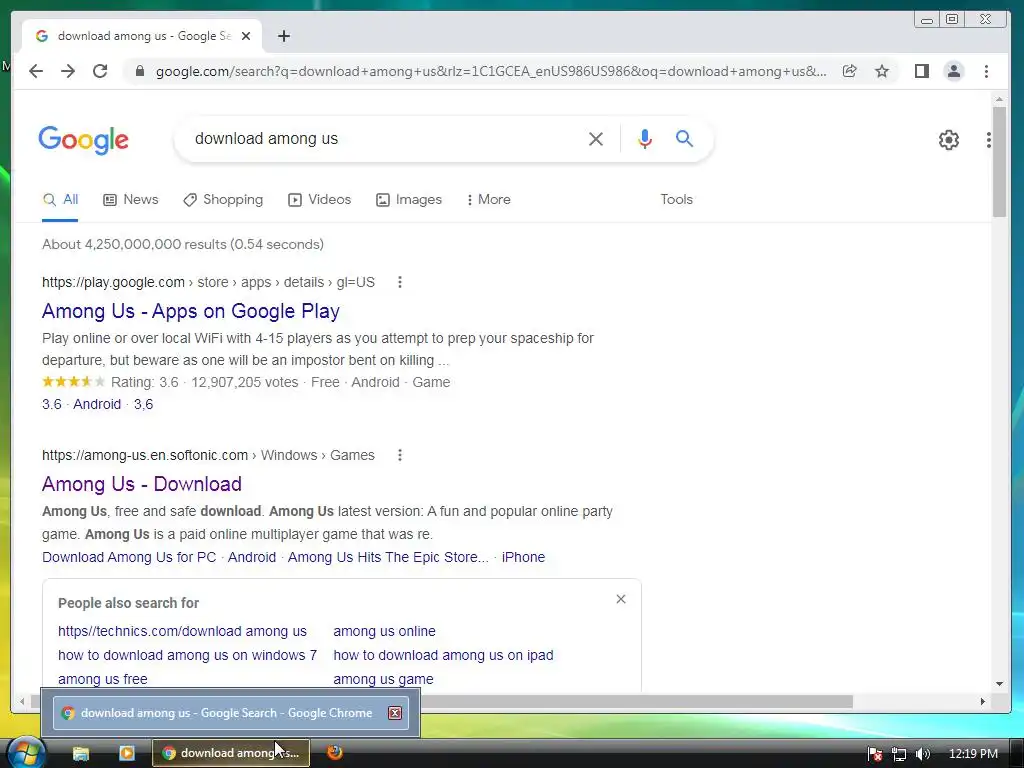The image size is (1024, 768).
Task: Start a voice search with microphone
Action: 645,138
